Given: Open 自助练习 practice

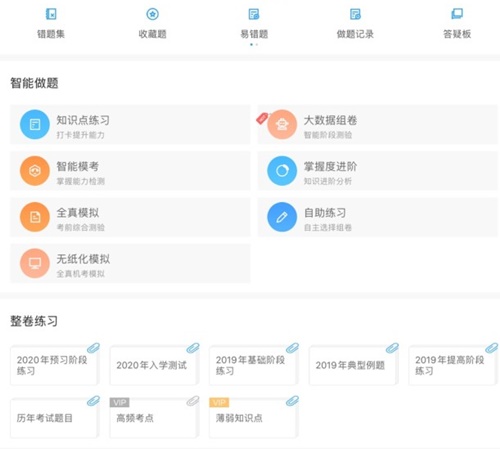Looking at the screenshot, I should 378,217.
